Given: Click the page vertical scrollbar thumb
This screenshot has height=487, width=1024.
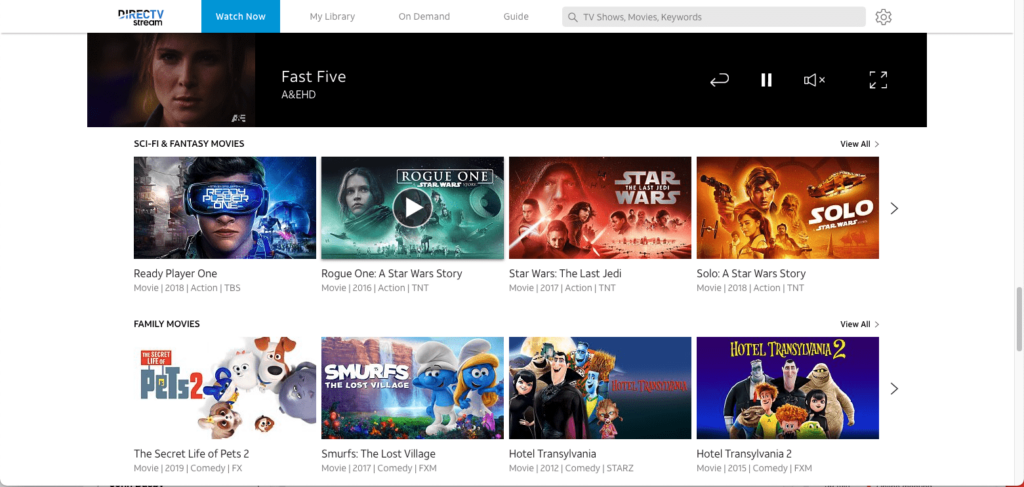Looking at the screenshot, I should (1017, 319).
